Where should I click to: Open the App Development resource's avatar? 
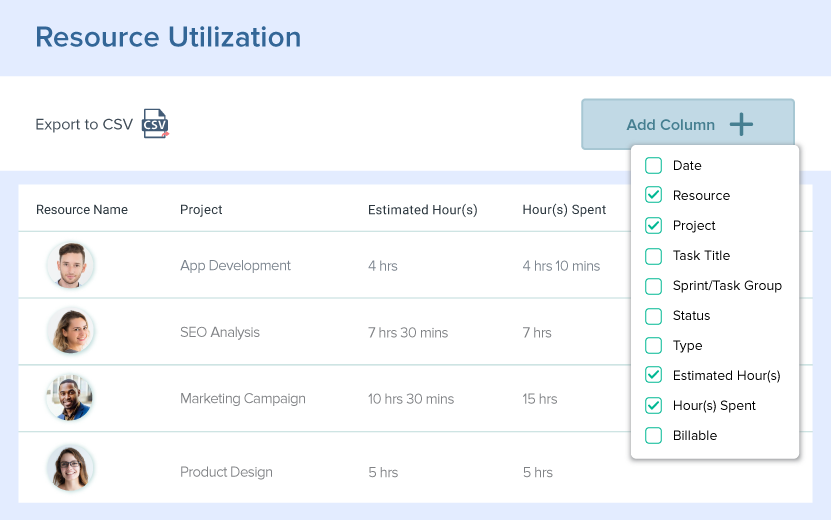click(70, 266)
